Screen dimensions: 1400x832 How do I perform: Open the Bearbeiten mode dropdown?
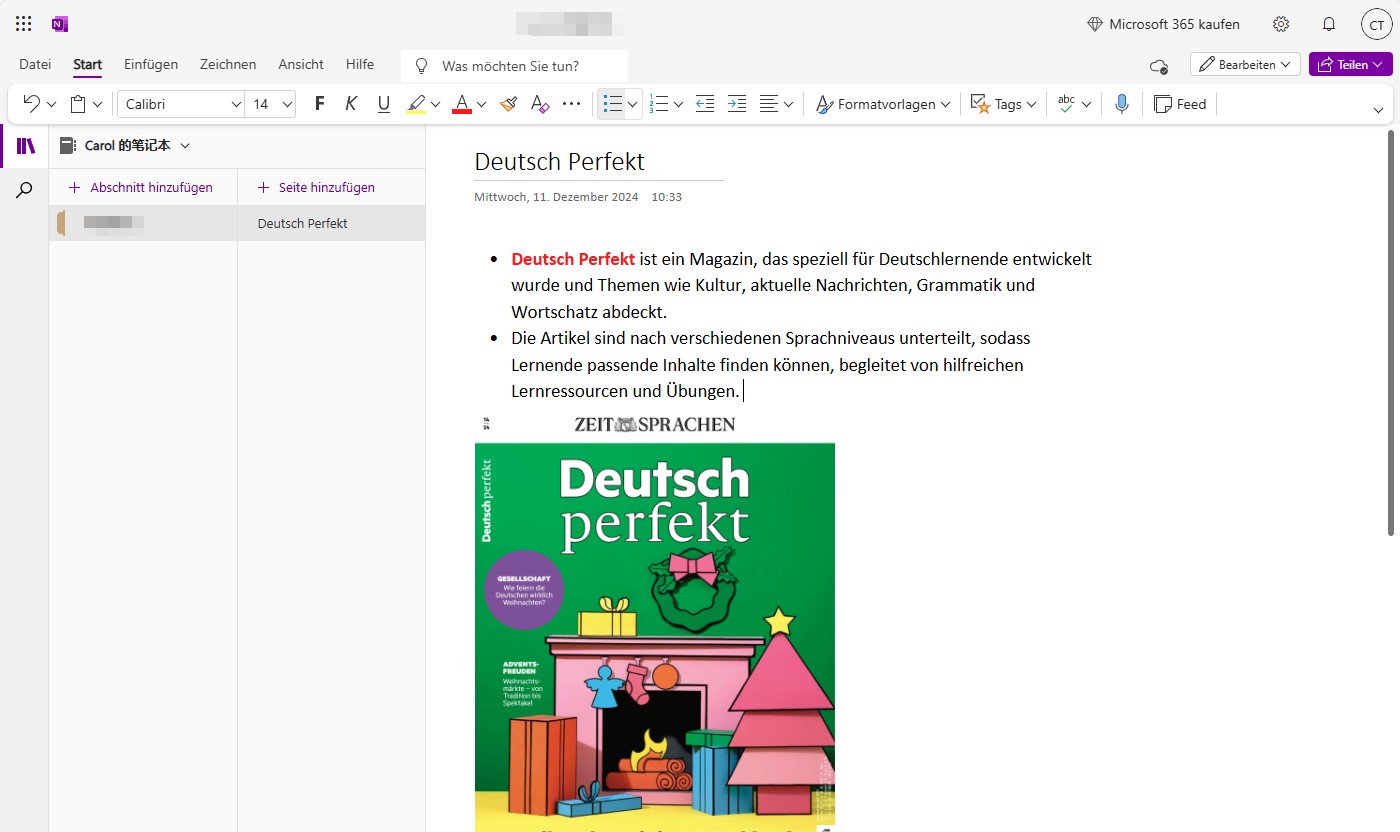point(1245,64)
